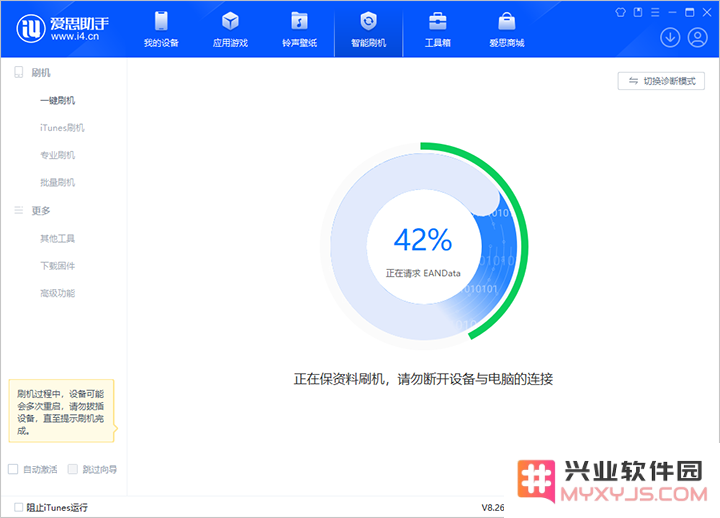The width and height of the screenshot is (720, 518).
Task: Click the i4 logo icon
Action: click(x=31, y=28)
